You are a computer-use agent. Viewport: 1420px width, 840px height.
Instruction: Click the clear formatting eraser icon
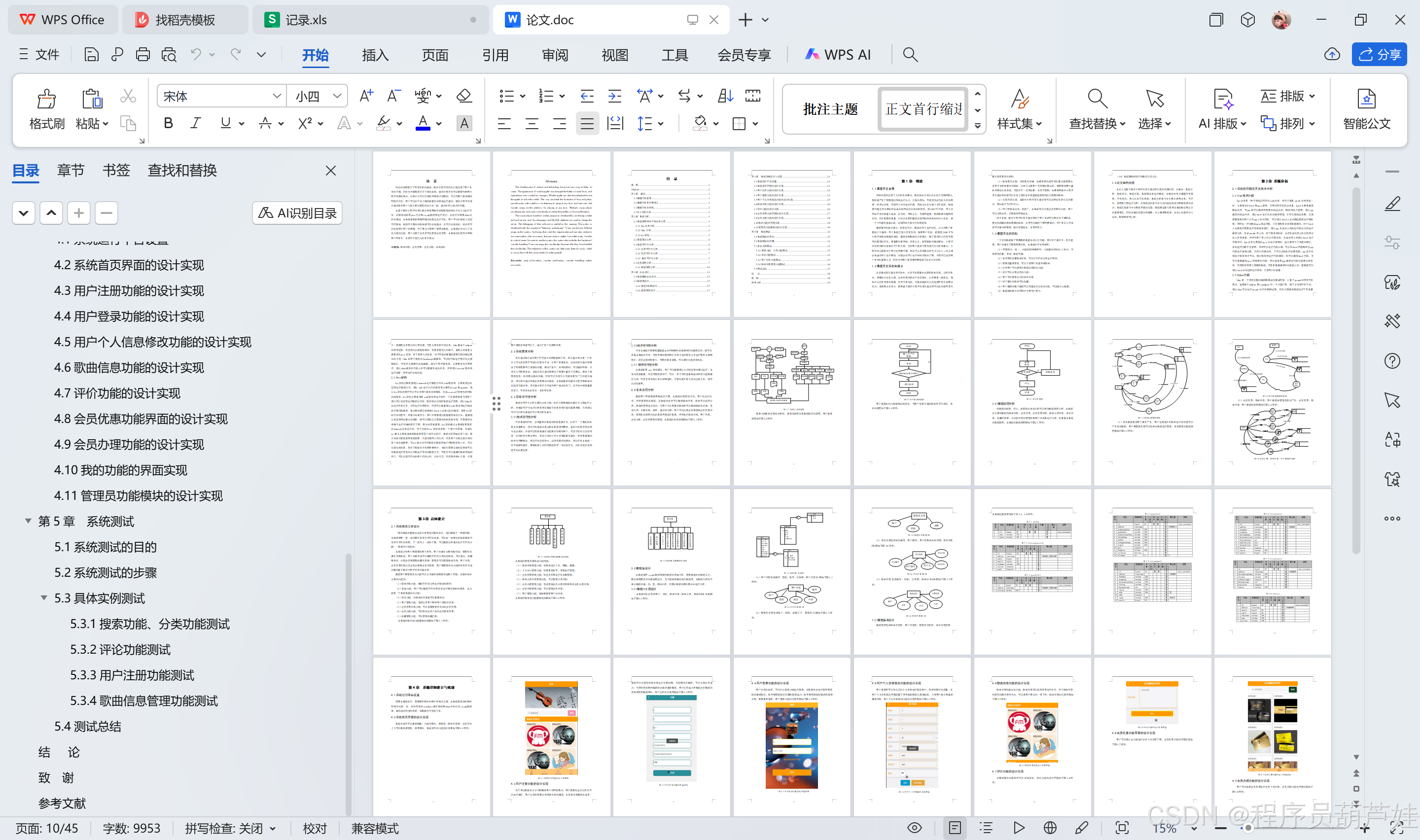pyautogui.click(x=464, y=96)
